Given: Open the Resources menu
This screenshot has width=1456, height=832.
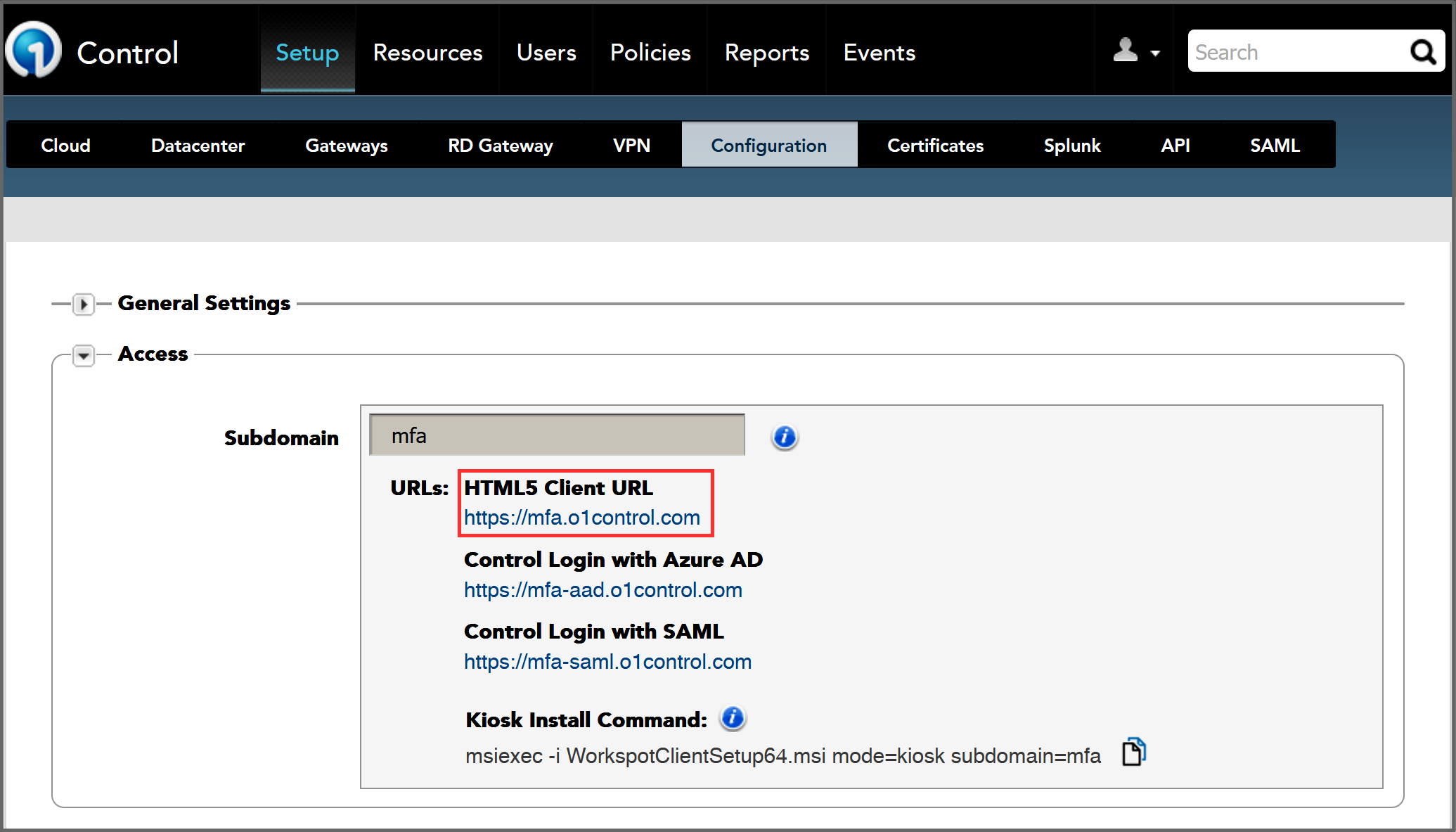Looking at the screenshot, I should (x=427, y=53).
